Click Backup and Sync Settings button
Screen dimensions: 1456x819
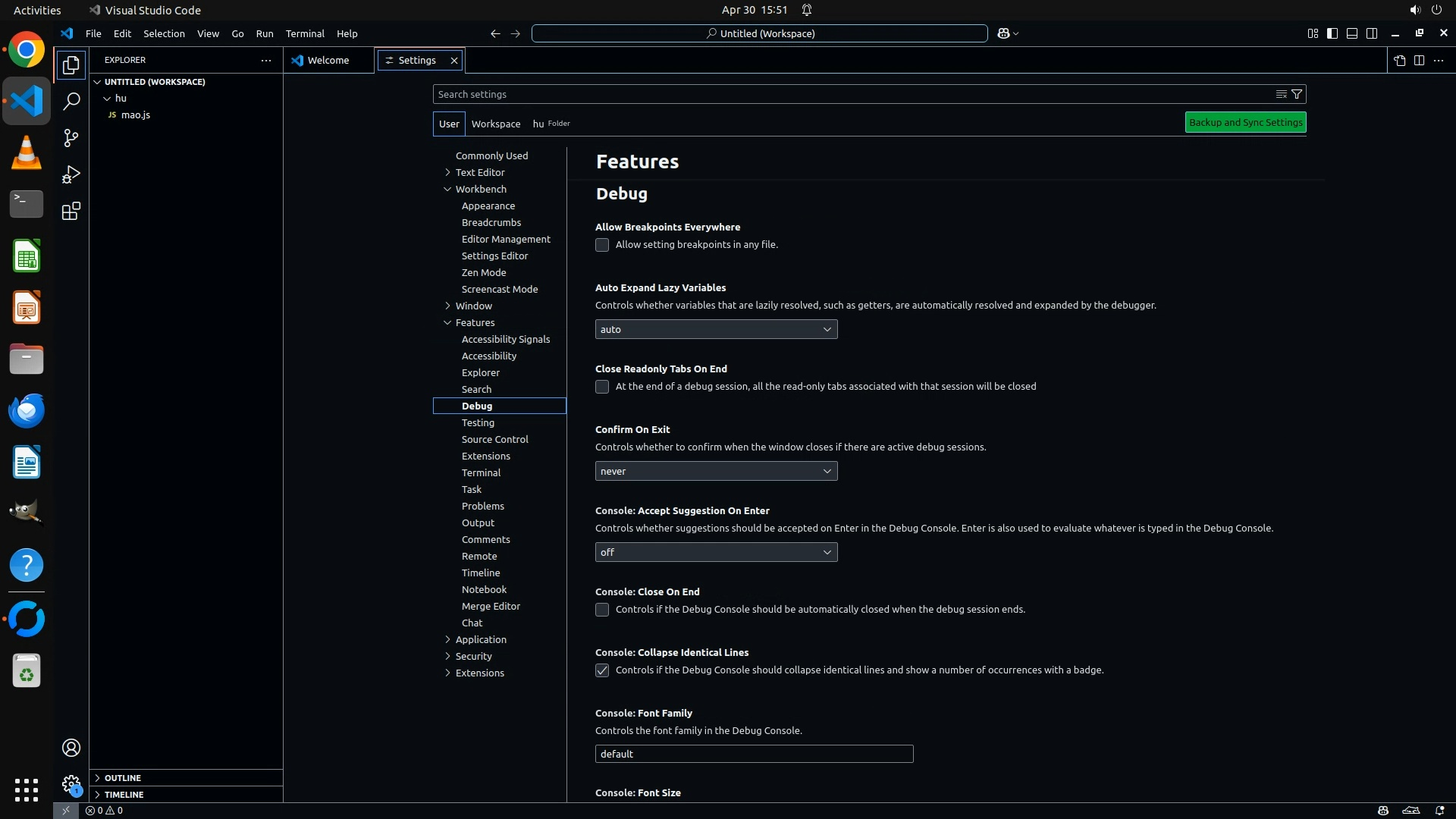pyautogui.click(x=1245, y=122)
